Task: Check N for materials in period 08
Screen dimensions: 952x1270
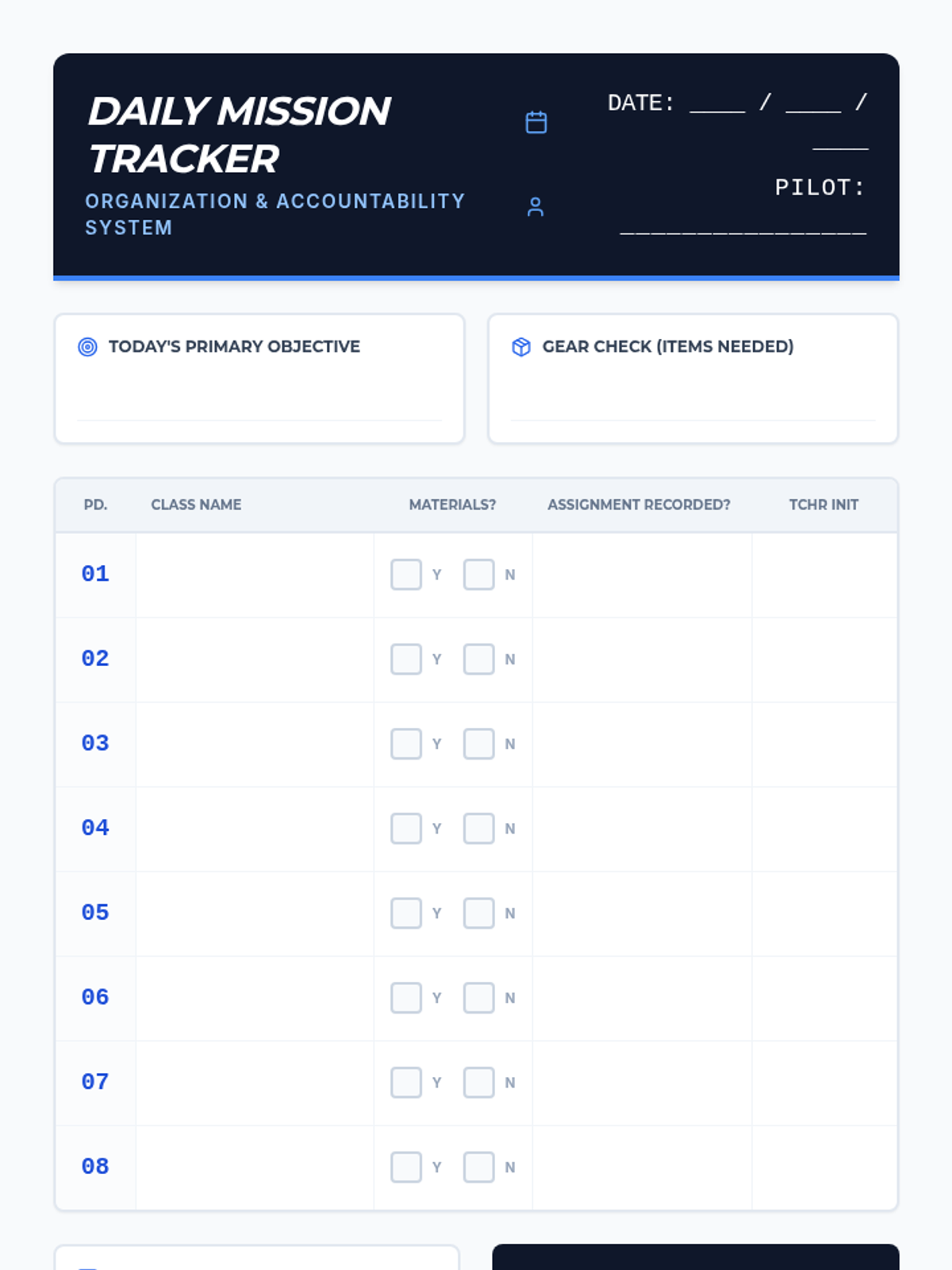Action: tap(478, 1168)
